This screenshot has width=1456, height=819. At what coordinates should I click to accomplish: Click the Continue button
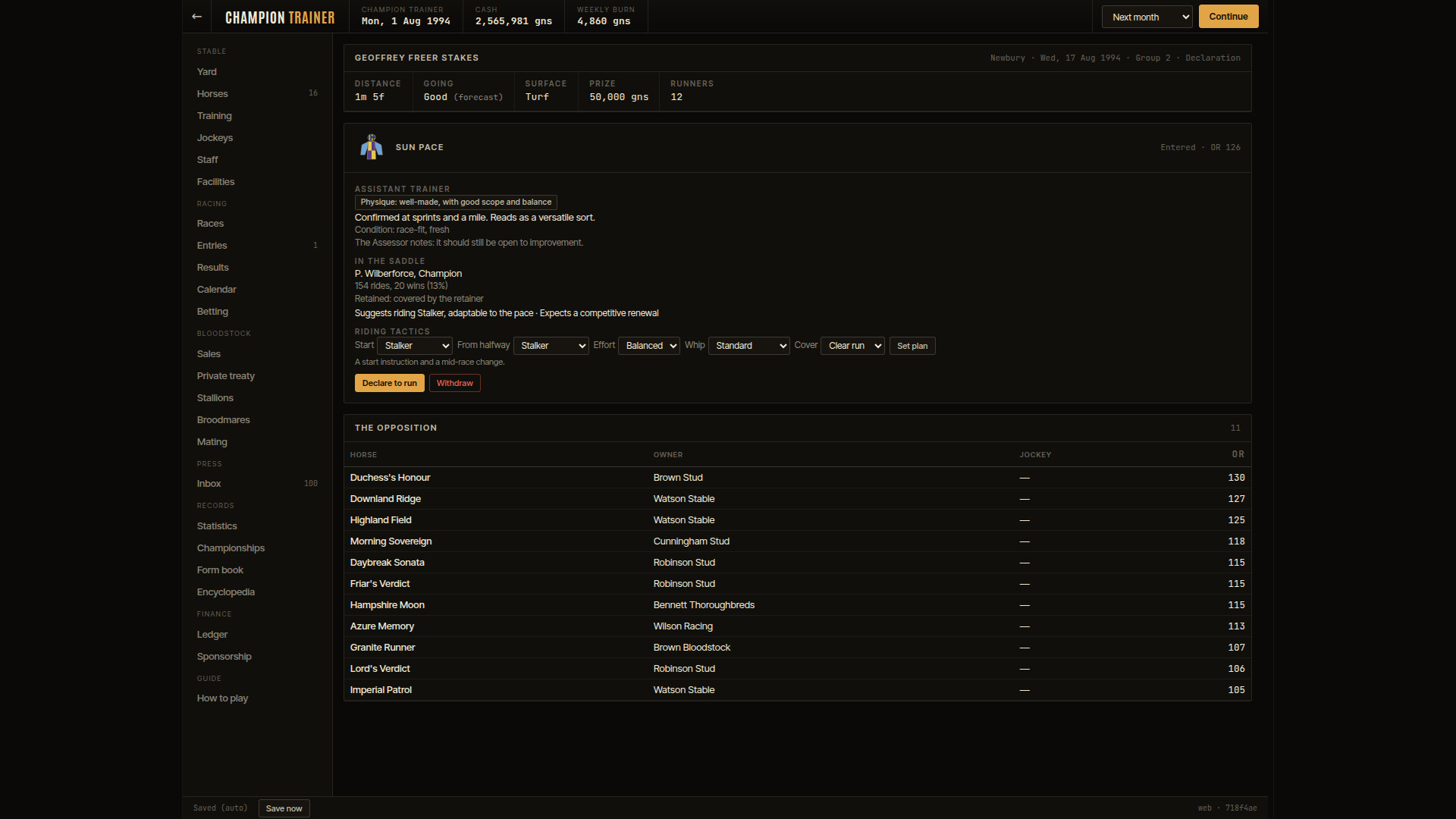tap(1228, 17)
